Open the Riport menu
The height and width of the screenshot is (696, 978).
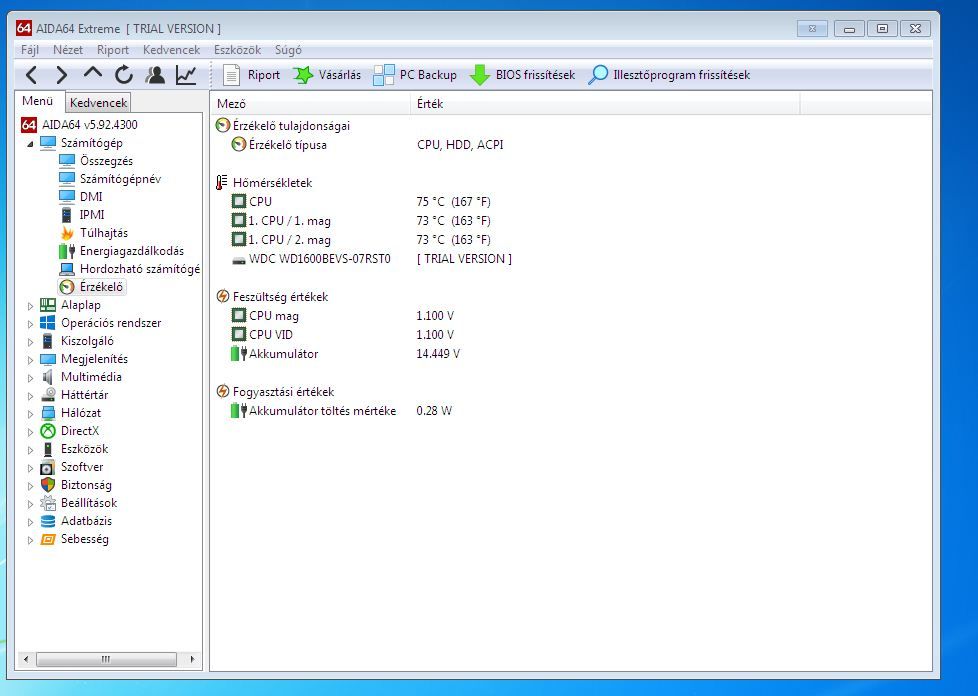click(x=112, y=50)
